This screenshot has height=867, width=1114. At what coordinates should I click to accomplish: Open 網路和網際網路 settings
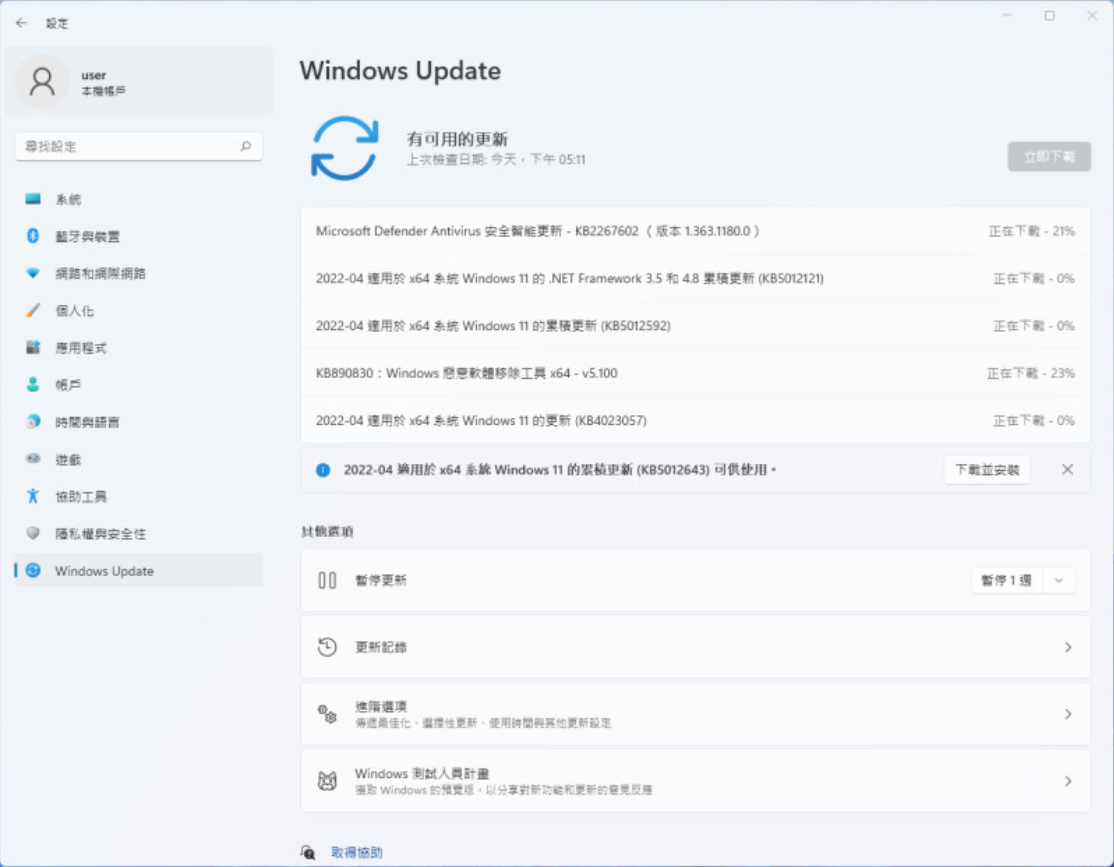[100, 273]
